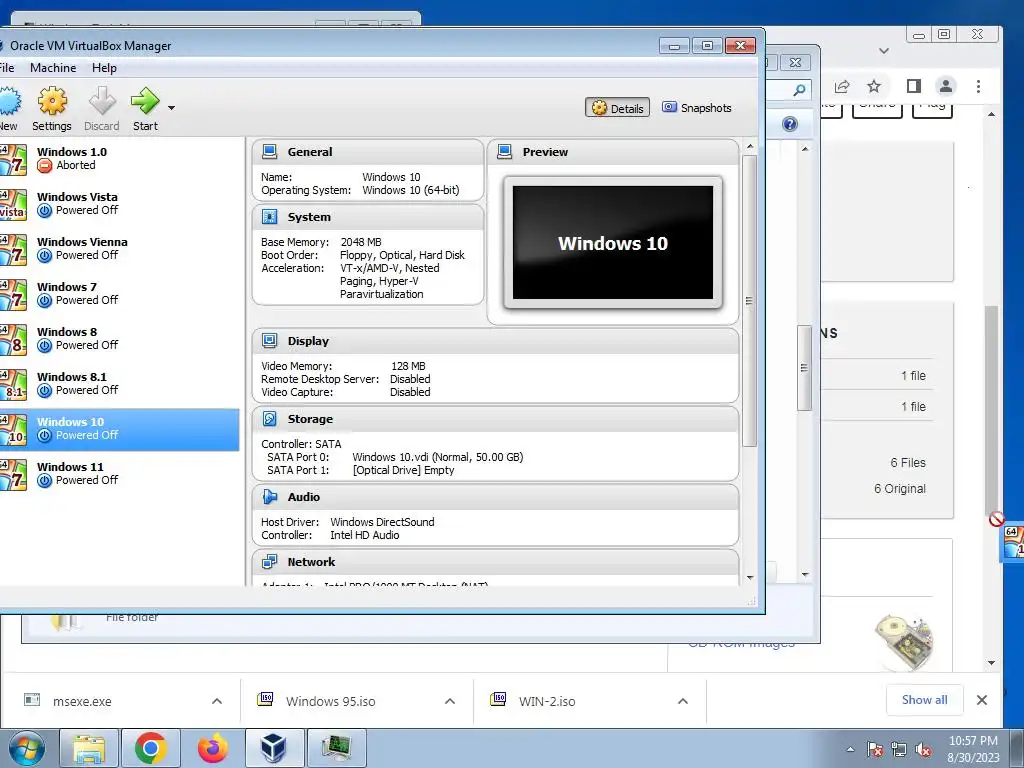Open the Storage section title link
This screenshot has height=768, width=1024.
pos(310,419)
